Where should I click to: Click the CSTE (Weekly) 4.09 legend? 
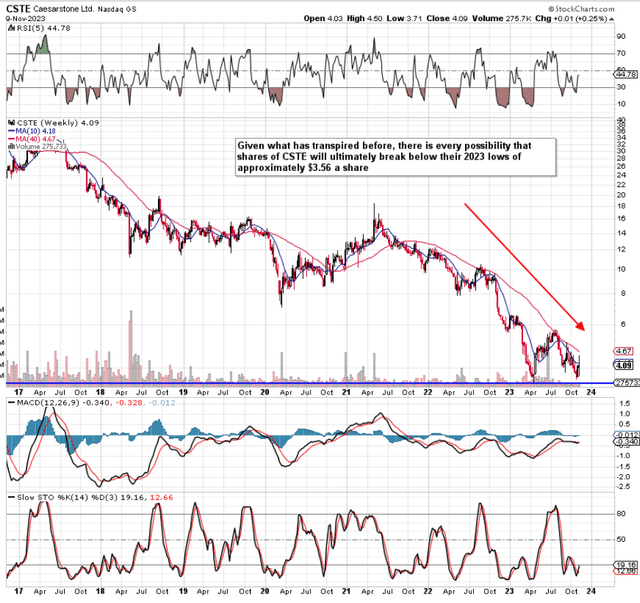[x=58, y=123]
